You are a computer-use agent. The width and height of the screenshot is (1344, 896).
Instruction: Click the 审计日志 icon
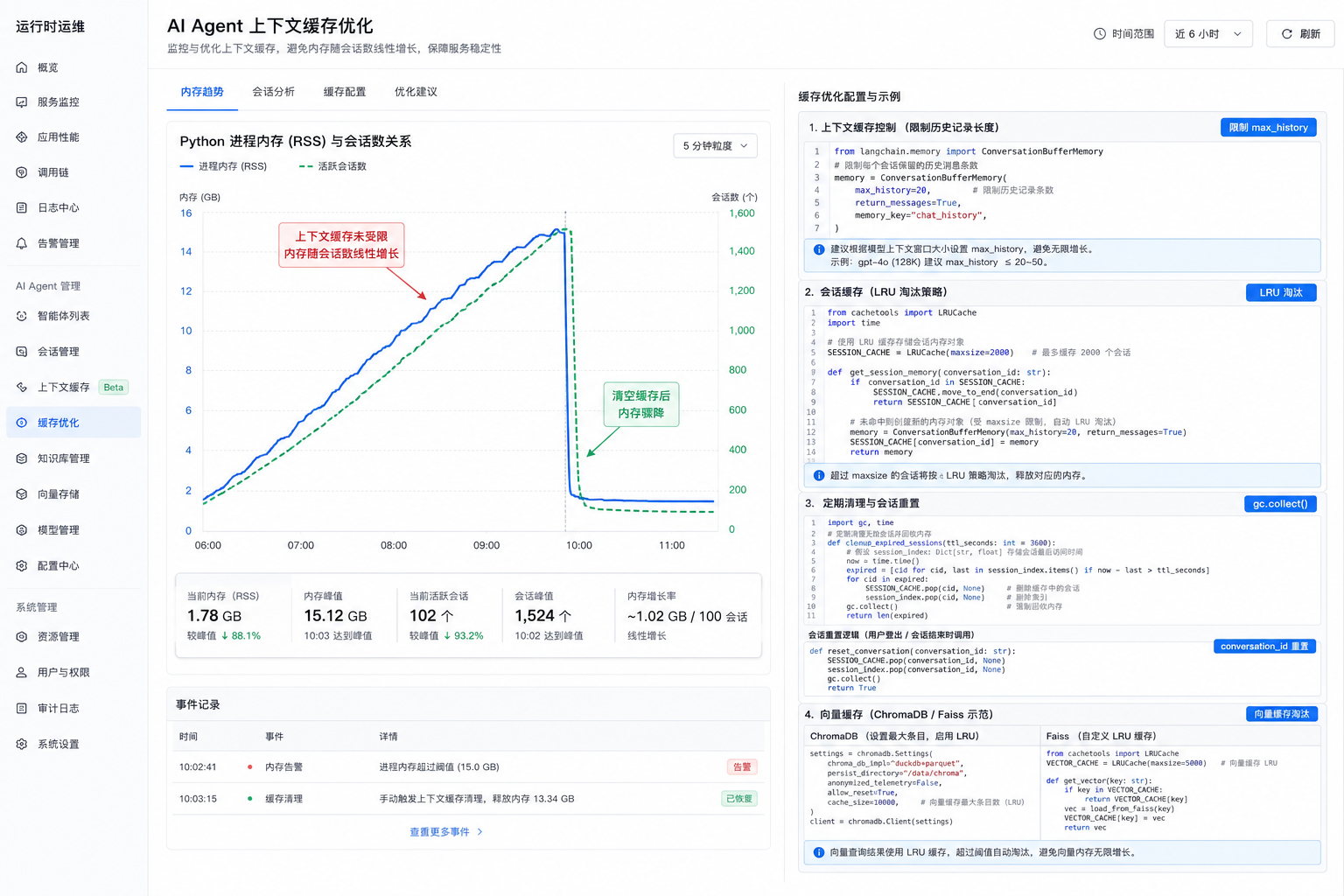[x=22, y=709]
